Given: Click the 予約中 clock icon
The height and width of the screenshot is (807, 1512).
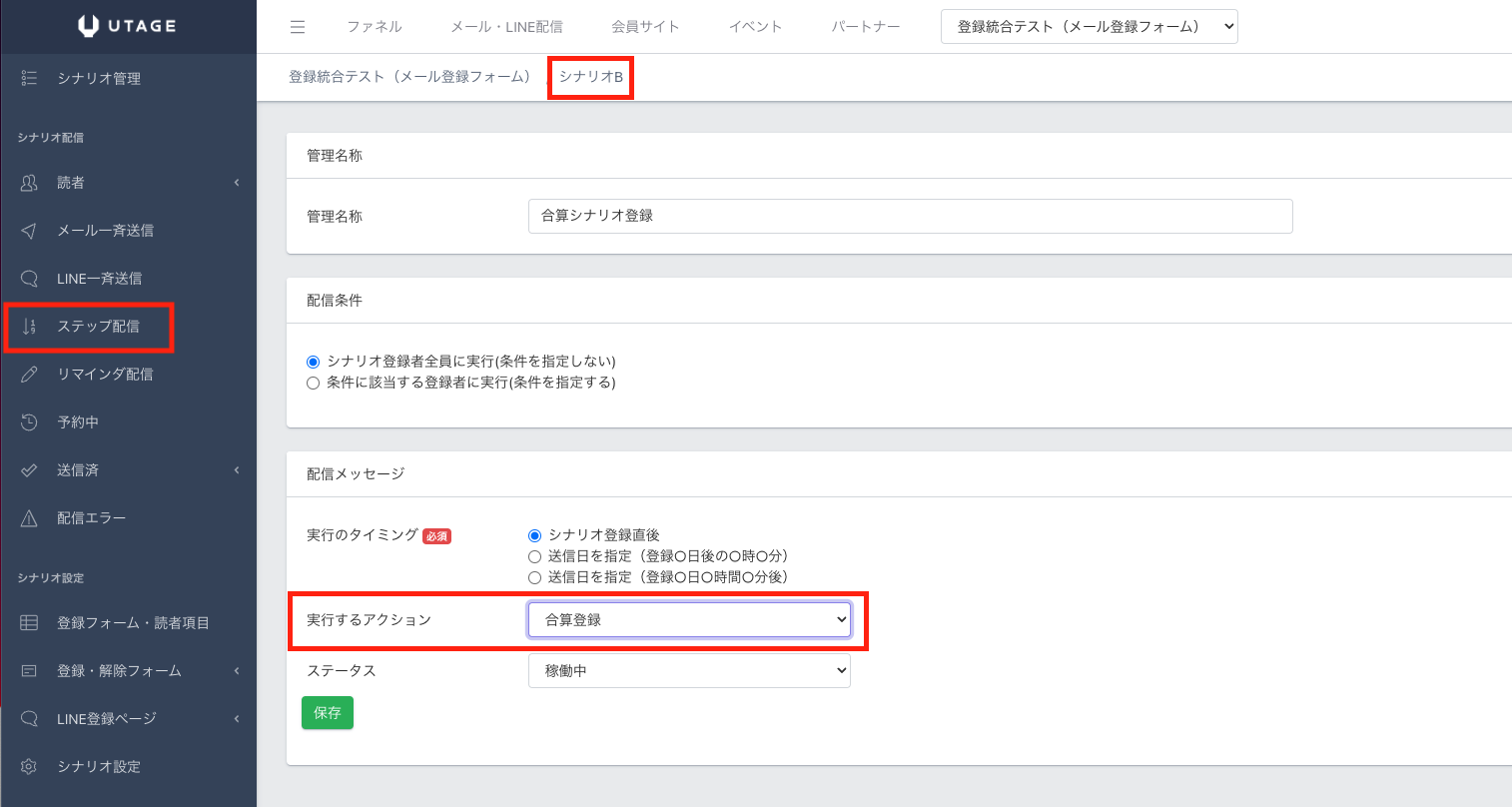Looking at the screenshot, I should tap(29, 422).
